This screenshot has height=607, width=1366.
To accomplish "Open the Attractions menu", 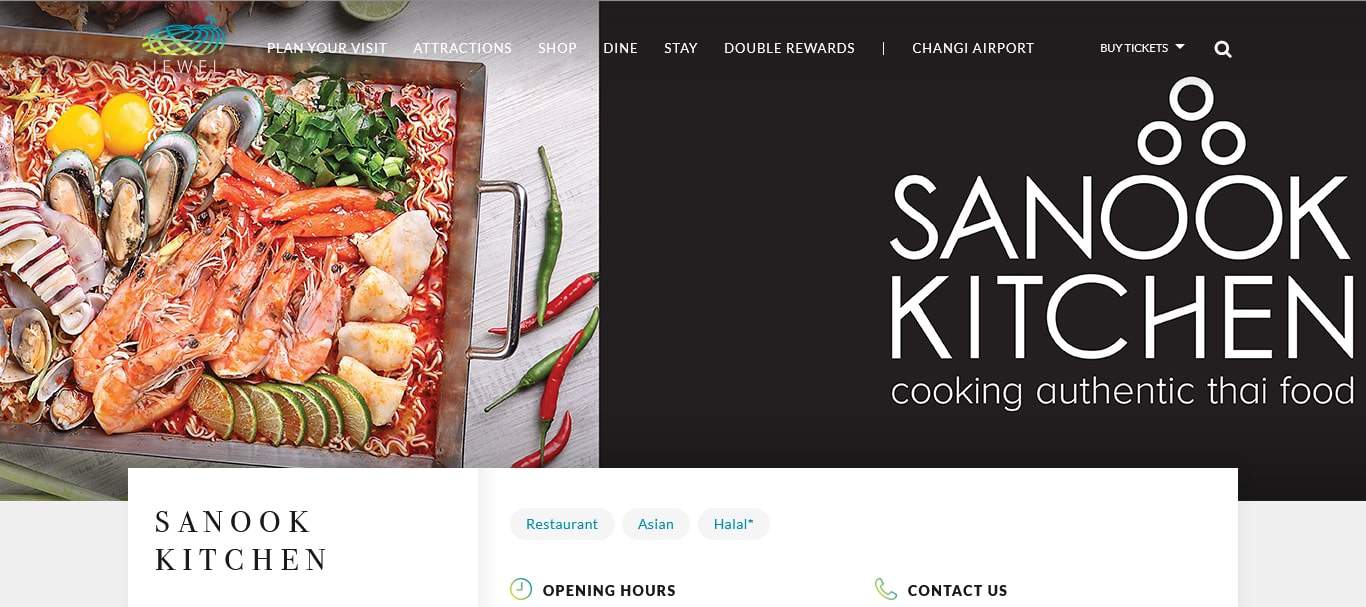I will [x=462, y=48].
